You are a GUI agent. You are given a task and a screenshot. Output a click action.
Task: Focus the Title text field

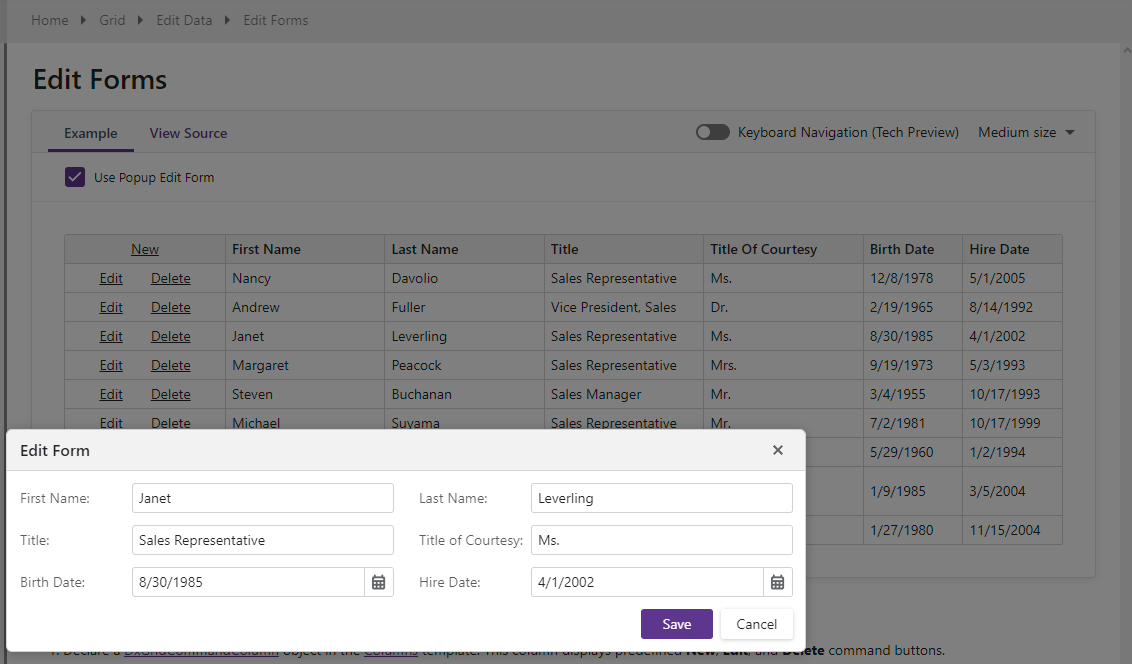[x=262, y=540]
